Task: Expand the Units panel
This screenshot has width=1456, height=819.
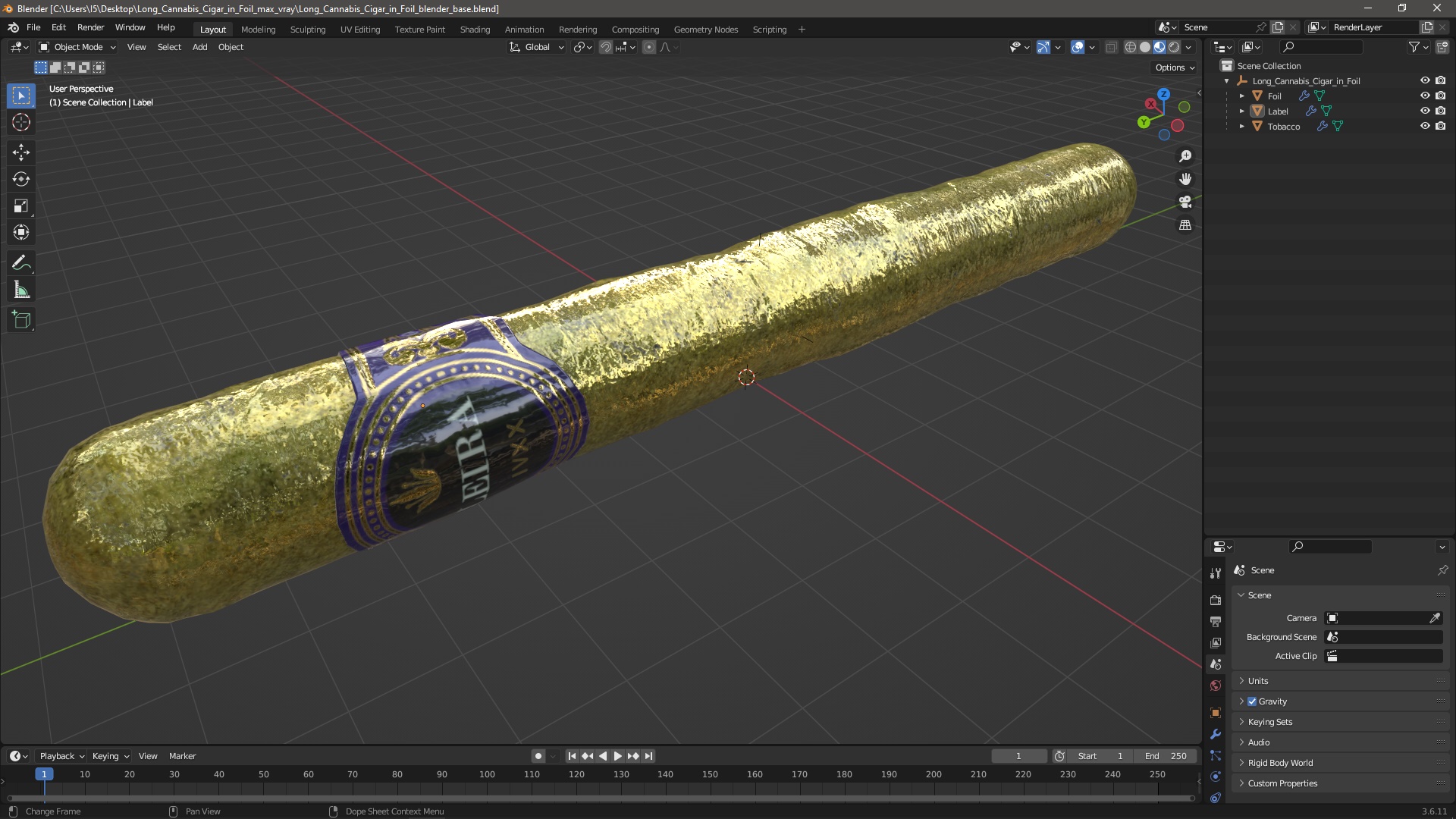Action: click(x=1258, y=681)
